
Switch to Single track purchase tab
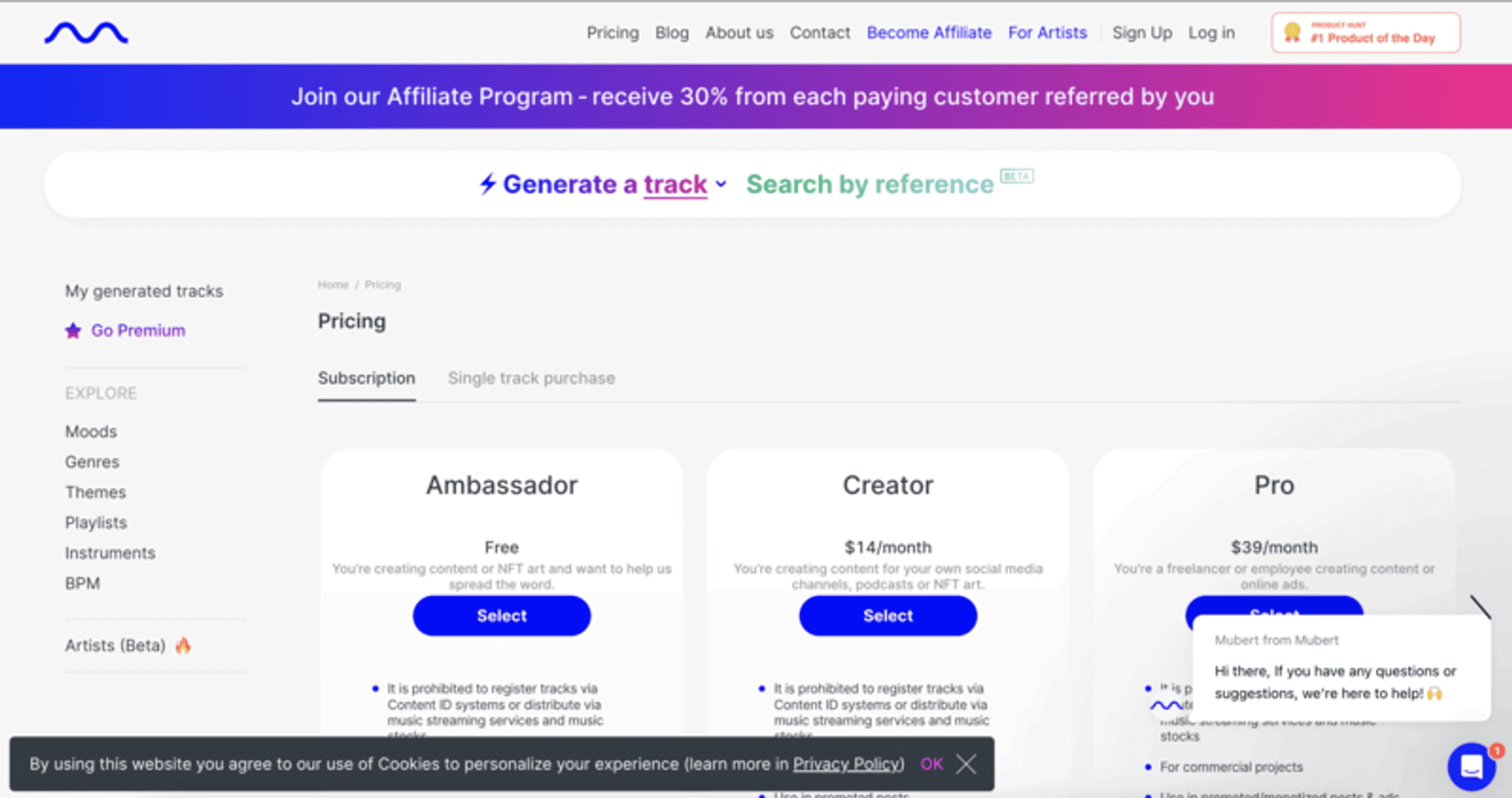(x=531, y=378)
